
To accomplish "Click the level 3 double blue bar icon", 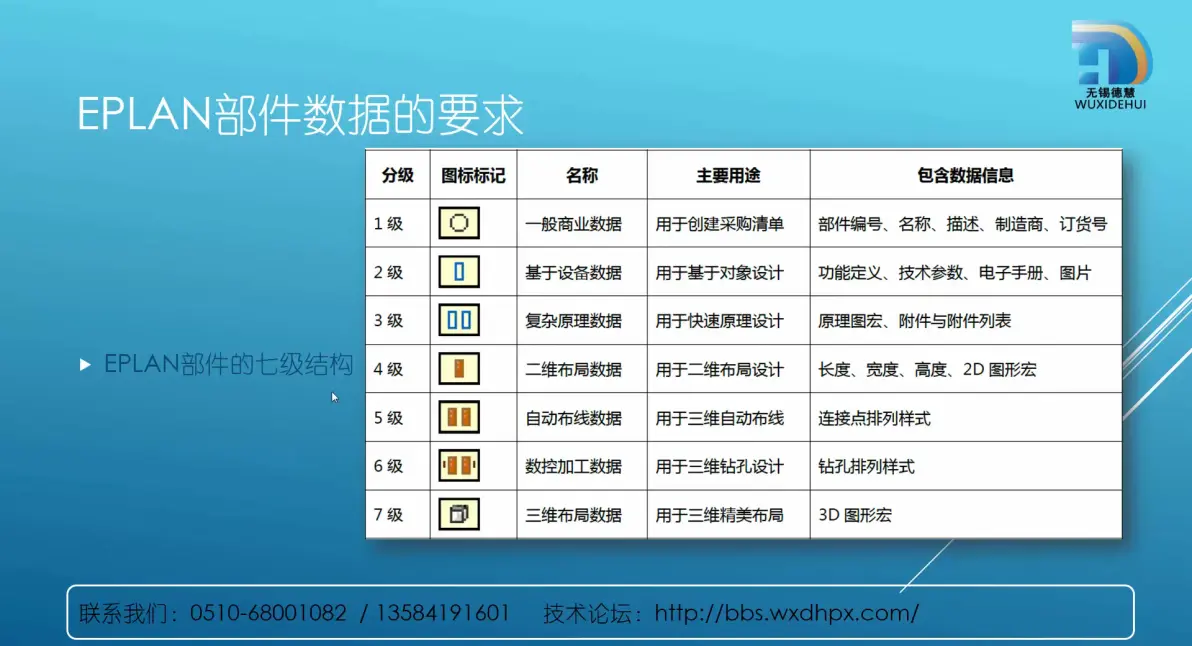I will point(459,320).
